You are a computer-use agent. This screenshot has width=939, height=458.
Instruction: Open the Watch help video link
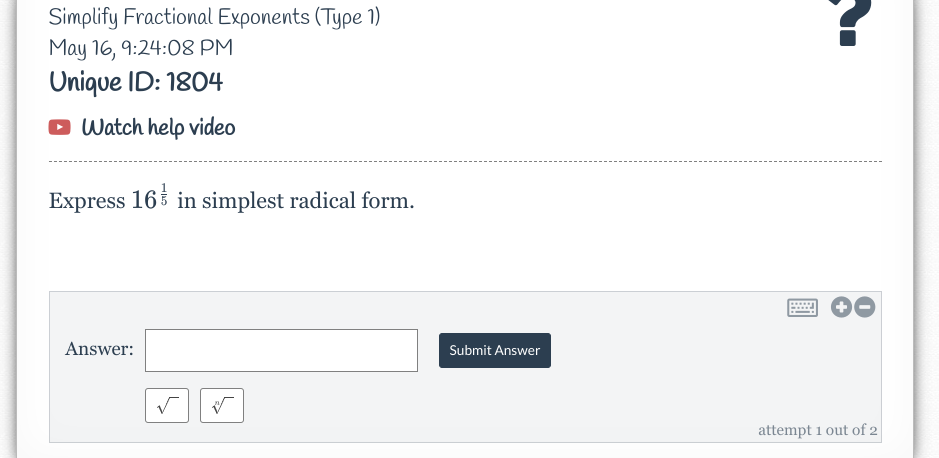(x=158, y=127)
